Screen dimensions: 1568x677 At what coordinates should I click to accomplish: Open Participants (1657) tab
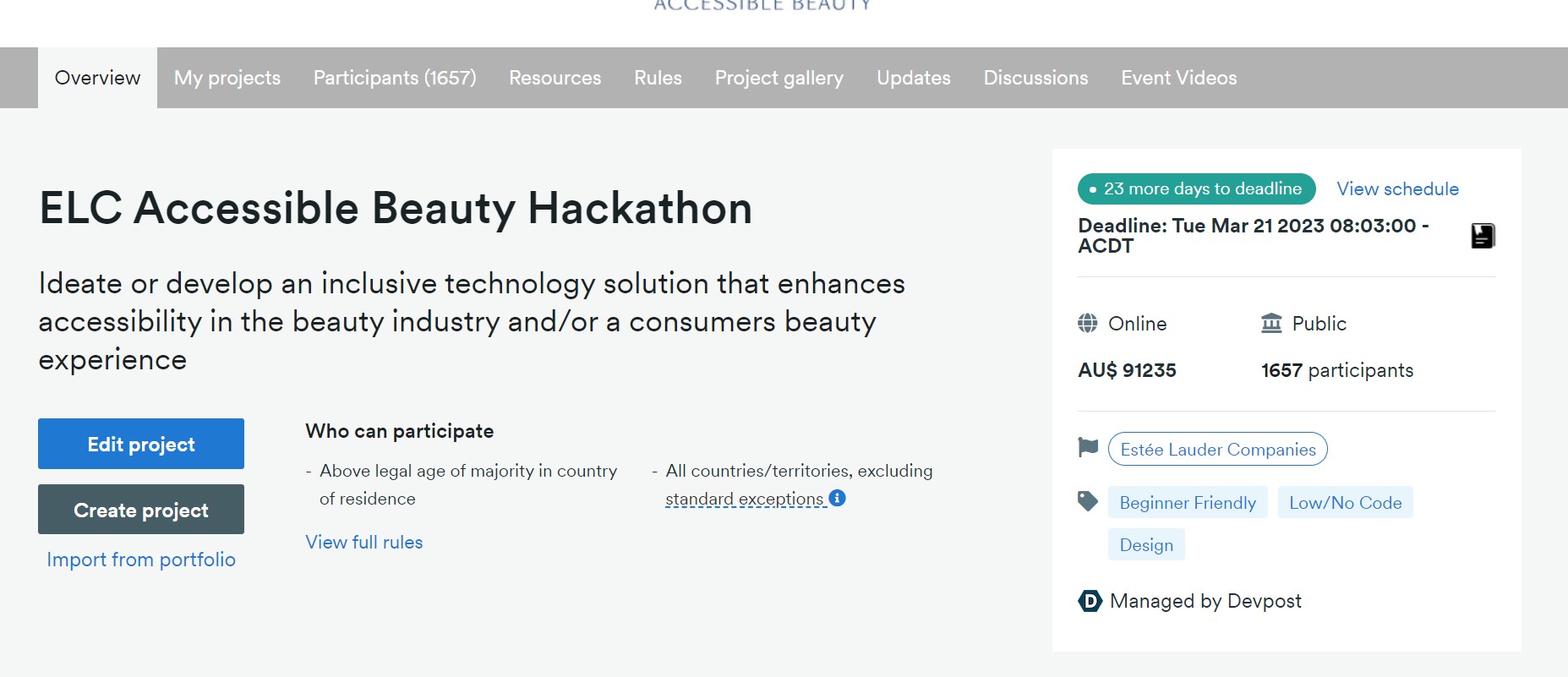click(395, 78)
